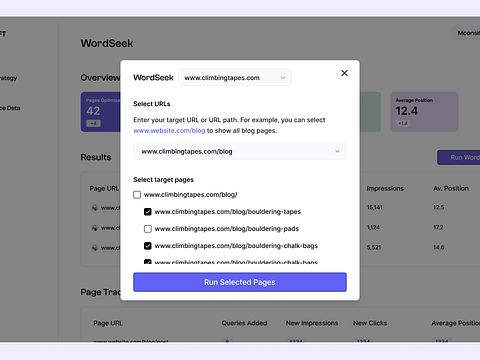Click the www.climbingtapes.com/blog/bouldering-pads label
The image size is (480, 360).
coord(227,229)
